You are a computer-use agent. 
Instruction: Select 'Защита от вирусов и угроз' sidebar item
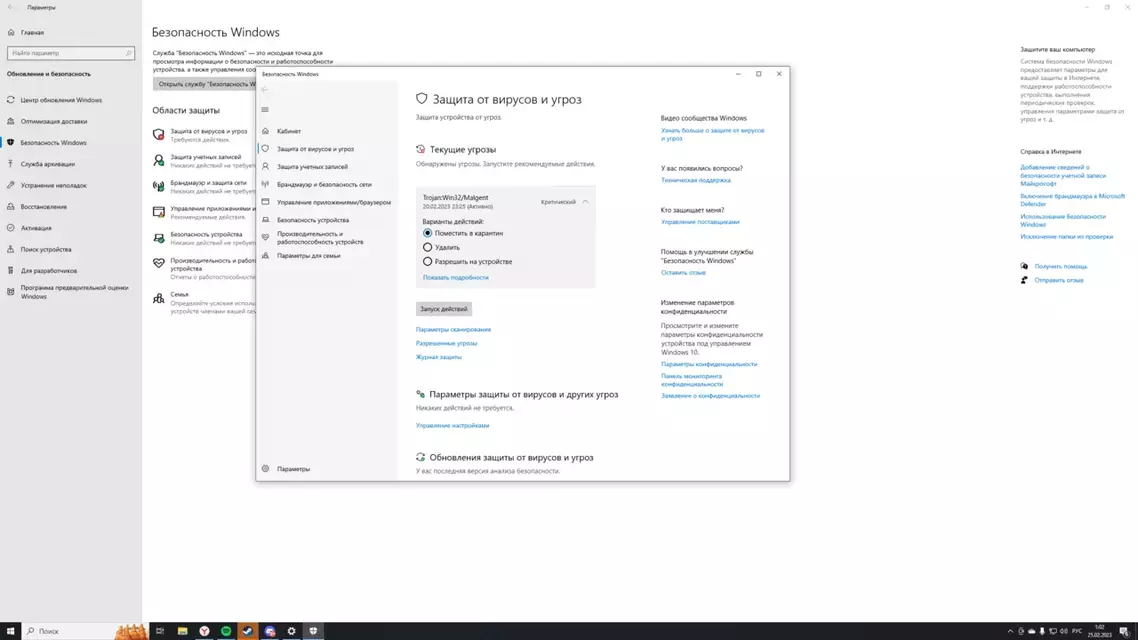pyautogui.click(x=315, y=149)
